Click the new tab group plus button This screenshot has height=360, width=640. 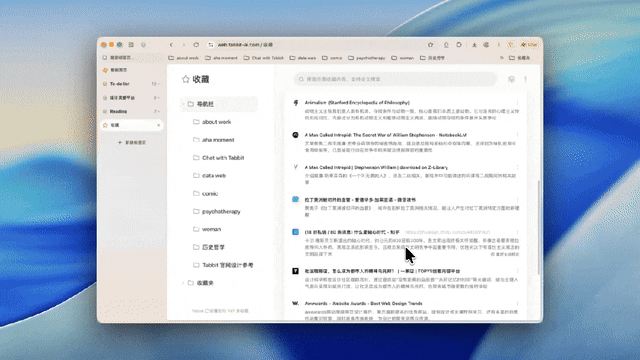132,142
